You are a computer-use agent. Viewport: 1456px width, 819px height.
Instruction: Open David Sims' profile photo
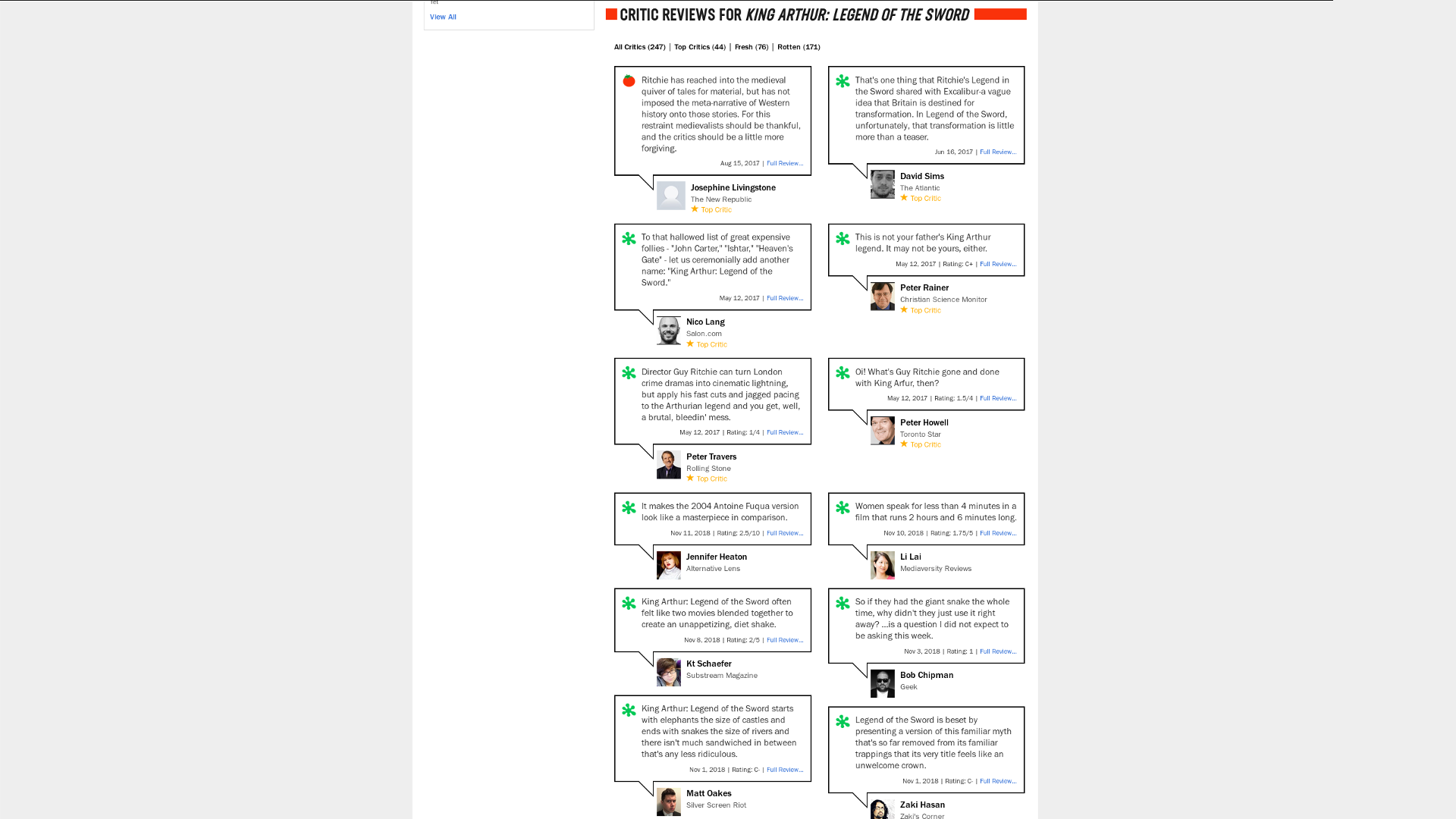click(x=883, y=184)
